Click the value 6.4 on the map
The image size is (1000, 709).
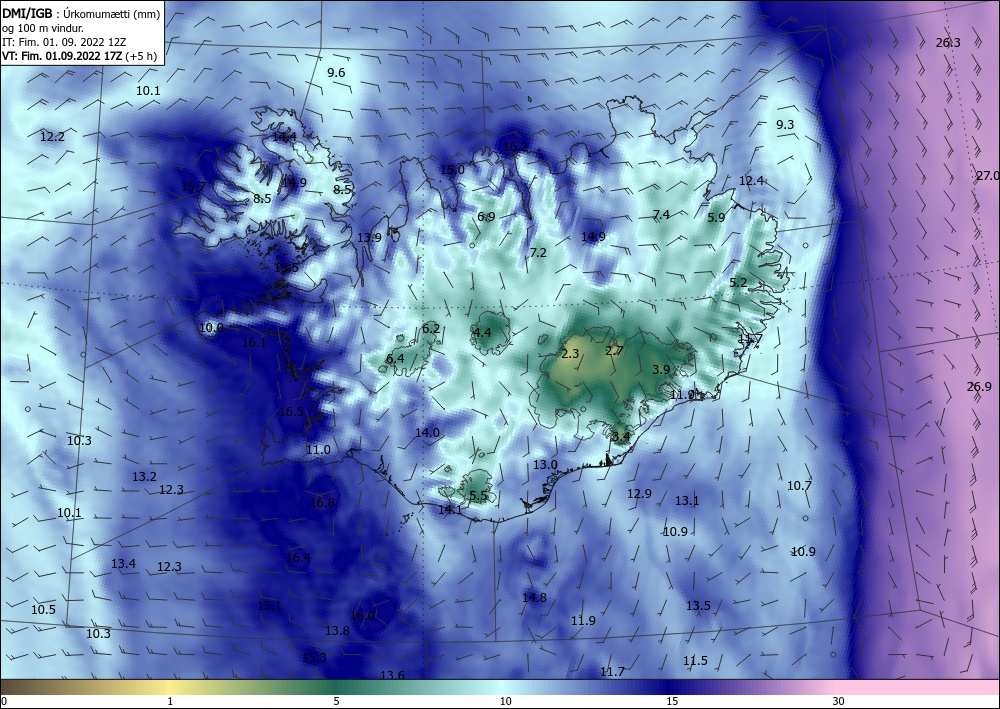click(x=395, y=358)
